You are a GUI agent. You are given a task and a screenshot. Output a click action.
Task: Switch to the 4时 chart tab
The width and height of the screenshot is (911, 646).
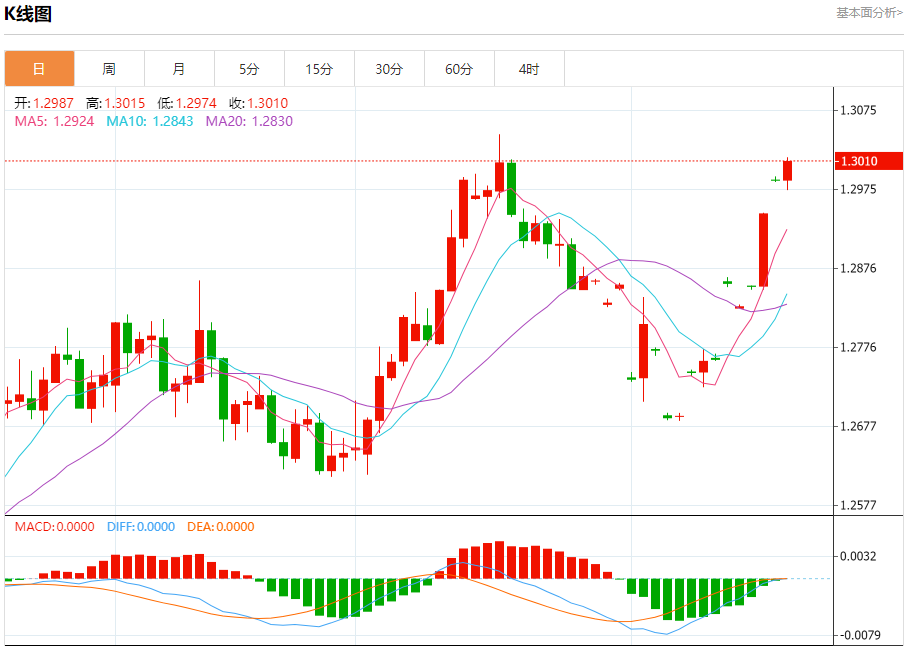529,69
